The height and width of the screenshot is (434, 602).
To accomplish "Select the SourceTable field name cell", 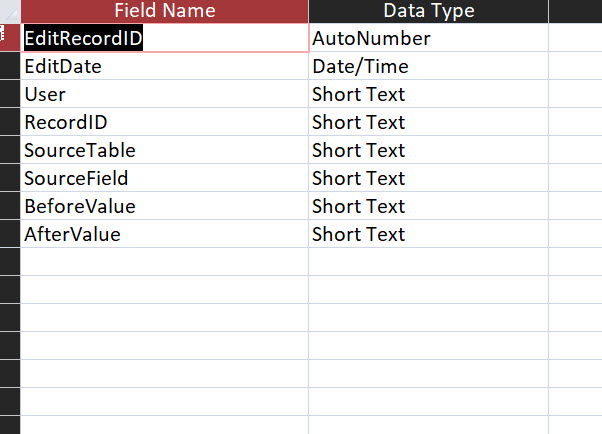I will click(80, 151).
